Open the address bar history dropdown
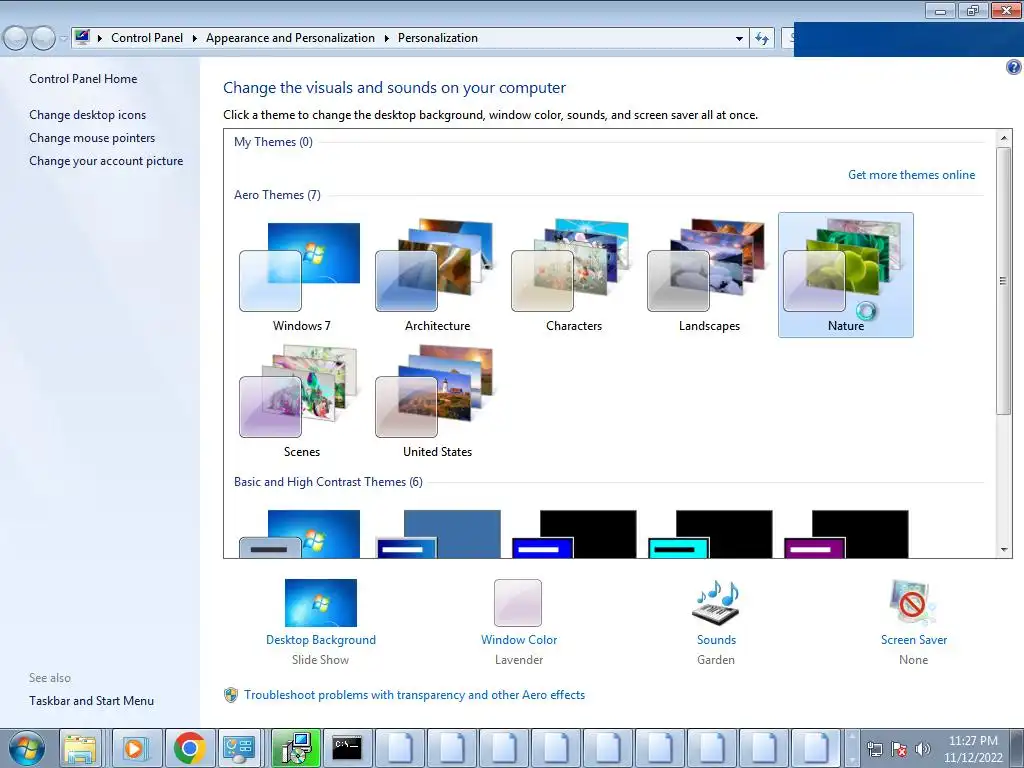Image resolution: width=1024 pixels, height=768 pixels. click(739, 39)
